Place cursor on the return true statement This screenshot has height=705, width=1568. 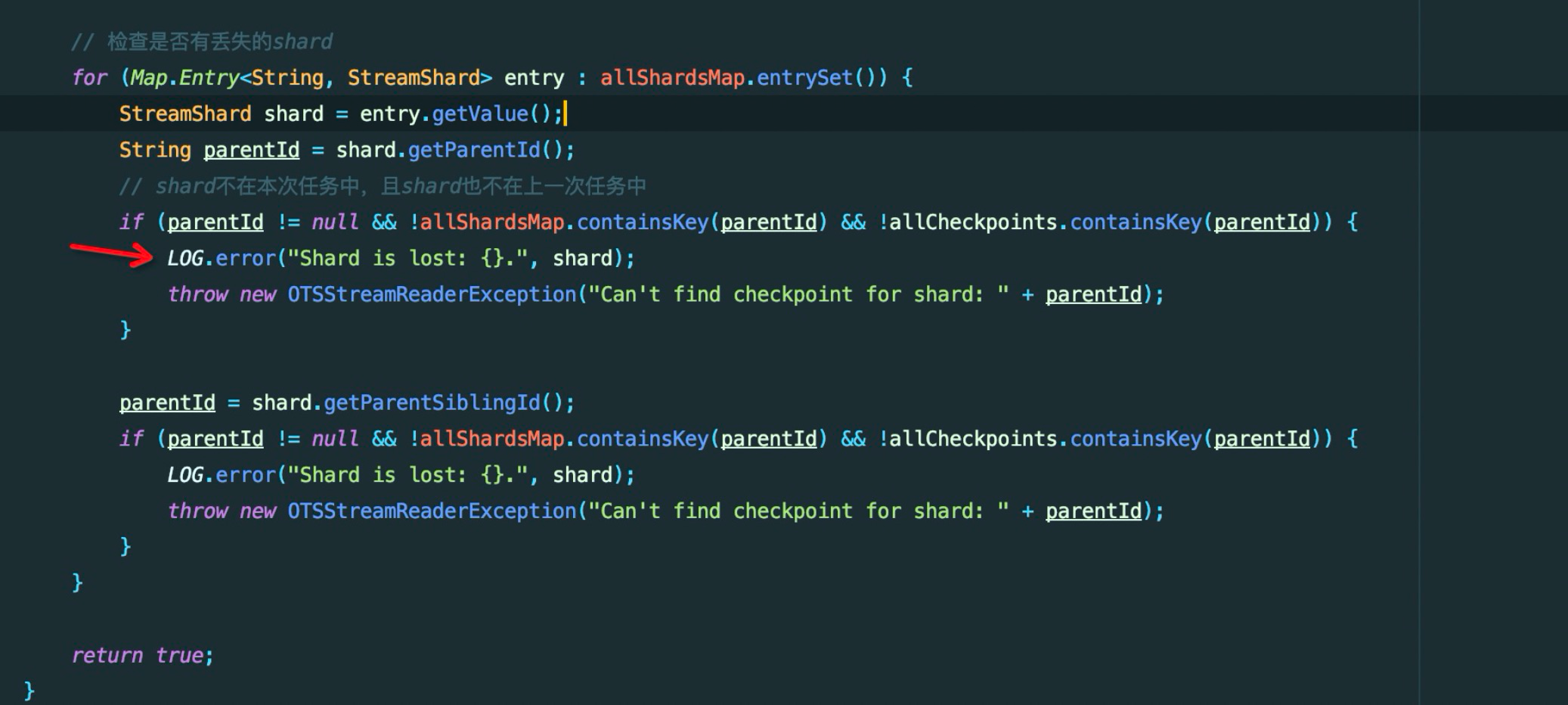(141, 655)
